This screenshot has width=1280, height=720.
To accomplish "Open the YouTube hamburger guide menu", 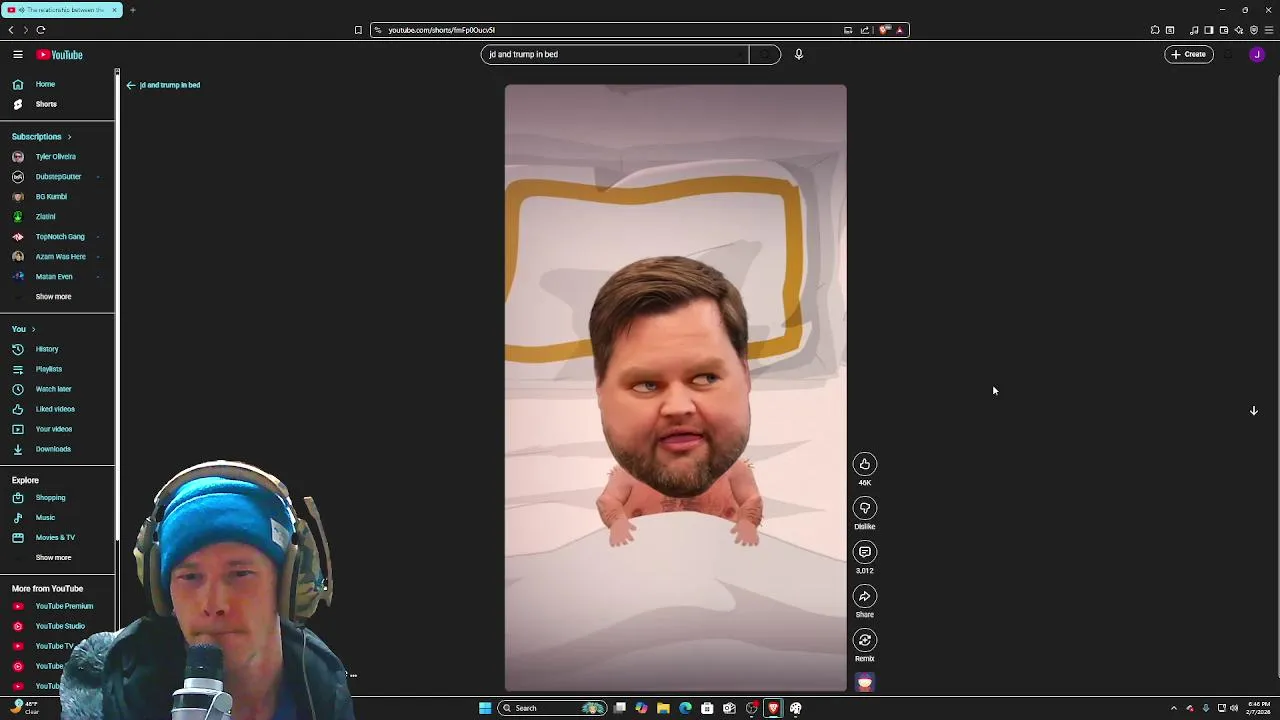I will point(18,55).
